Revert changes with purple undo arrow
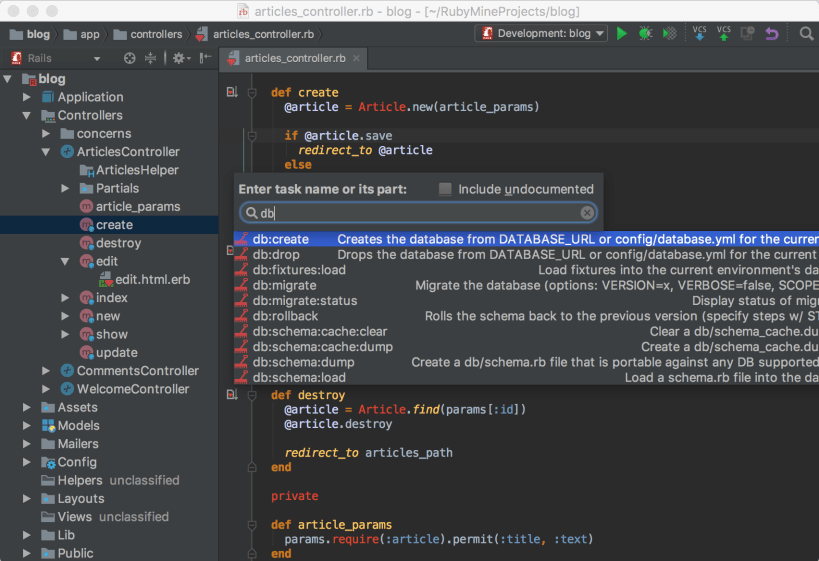Viewport: 819px width, 561px height. click(x=771, y=33)
